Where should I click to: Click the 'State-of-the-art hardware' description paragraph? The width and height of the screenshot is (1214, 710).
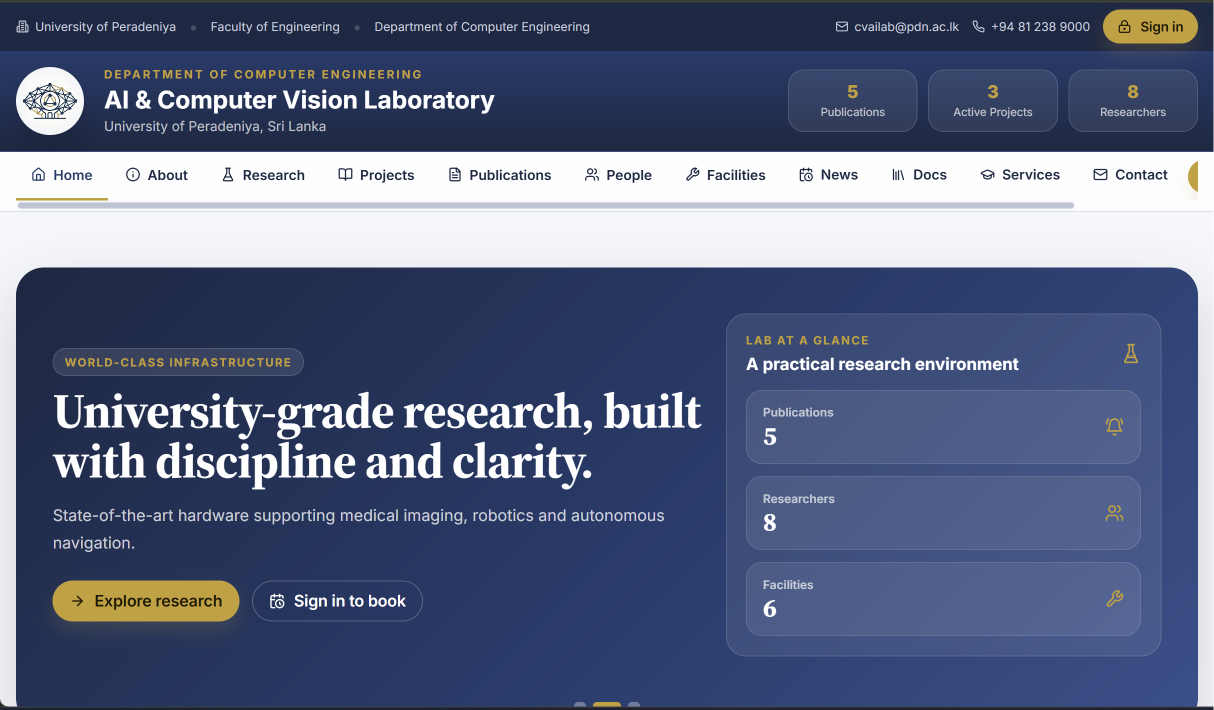(359, 529)
